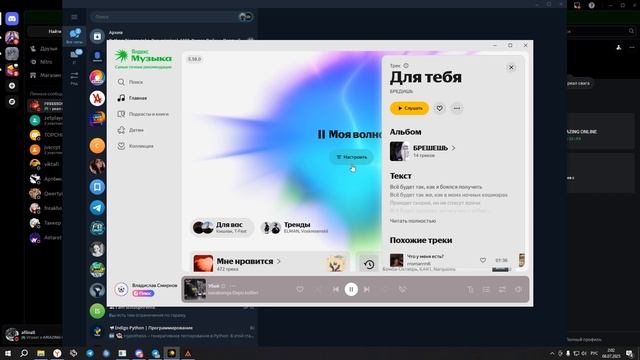Open the similar track Что у меня есть?

tap(425, 256)
